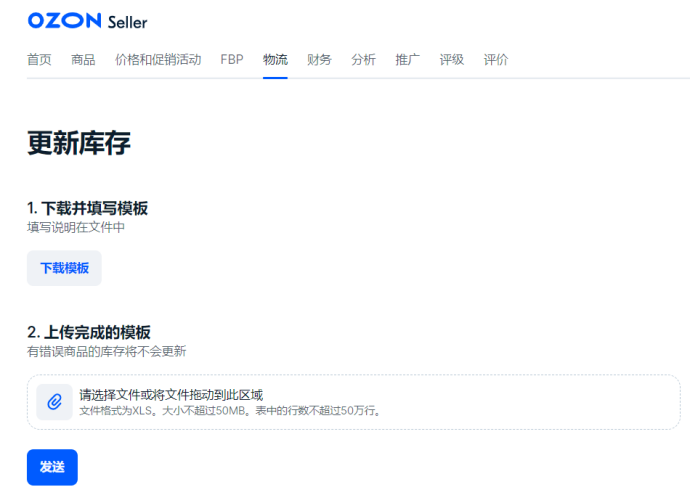Click the 更新库存 page heading
Screen dimensions: 690x495
point(79,143)
